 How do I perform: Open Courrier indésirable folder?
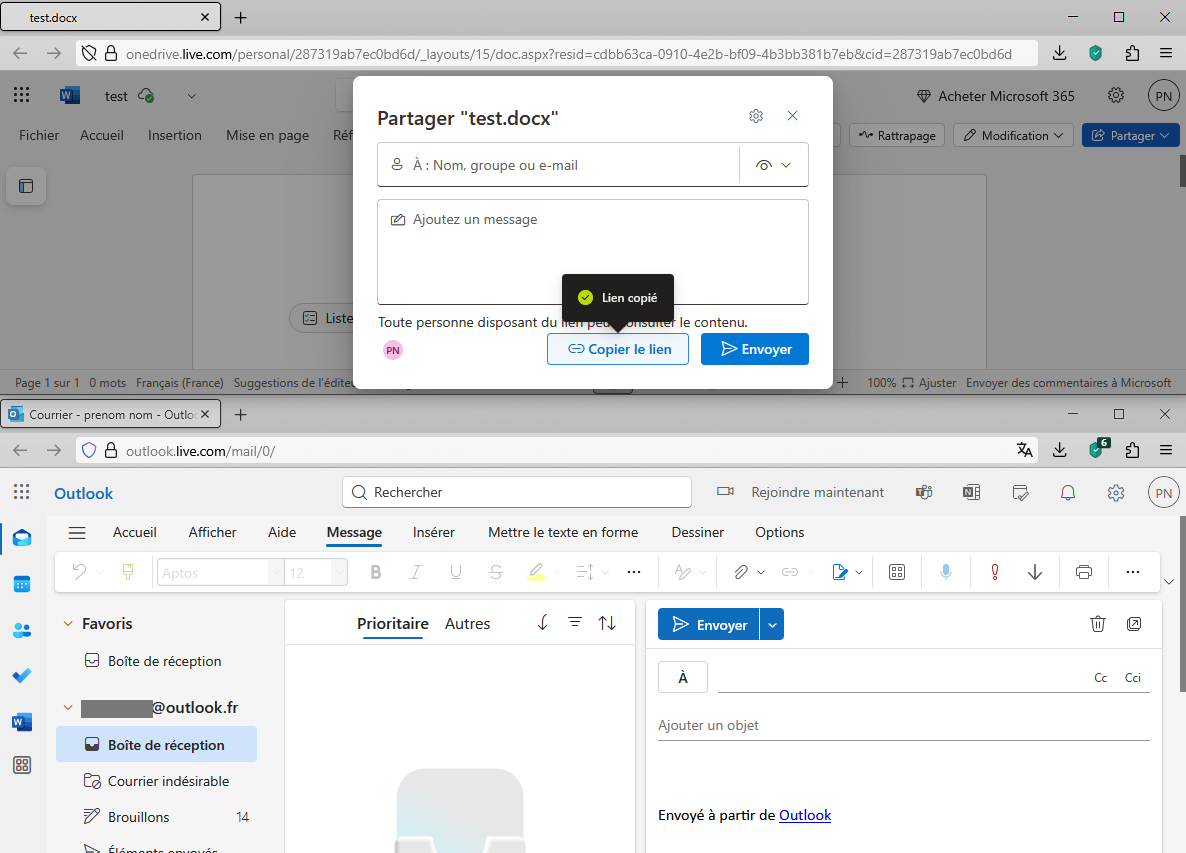point(157,781)
